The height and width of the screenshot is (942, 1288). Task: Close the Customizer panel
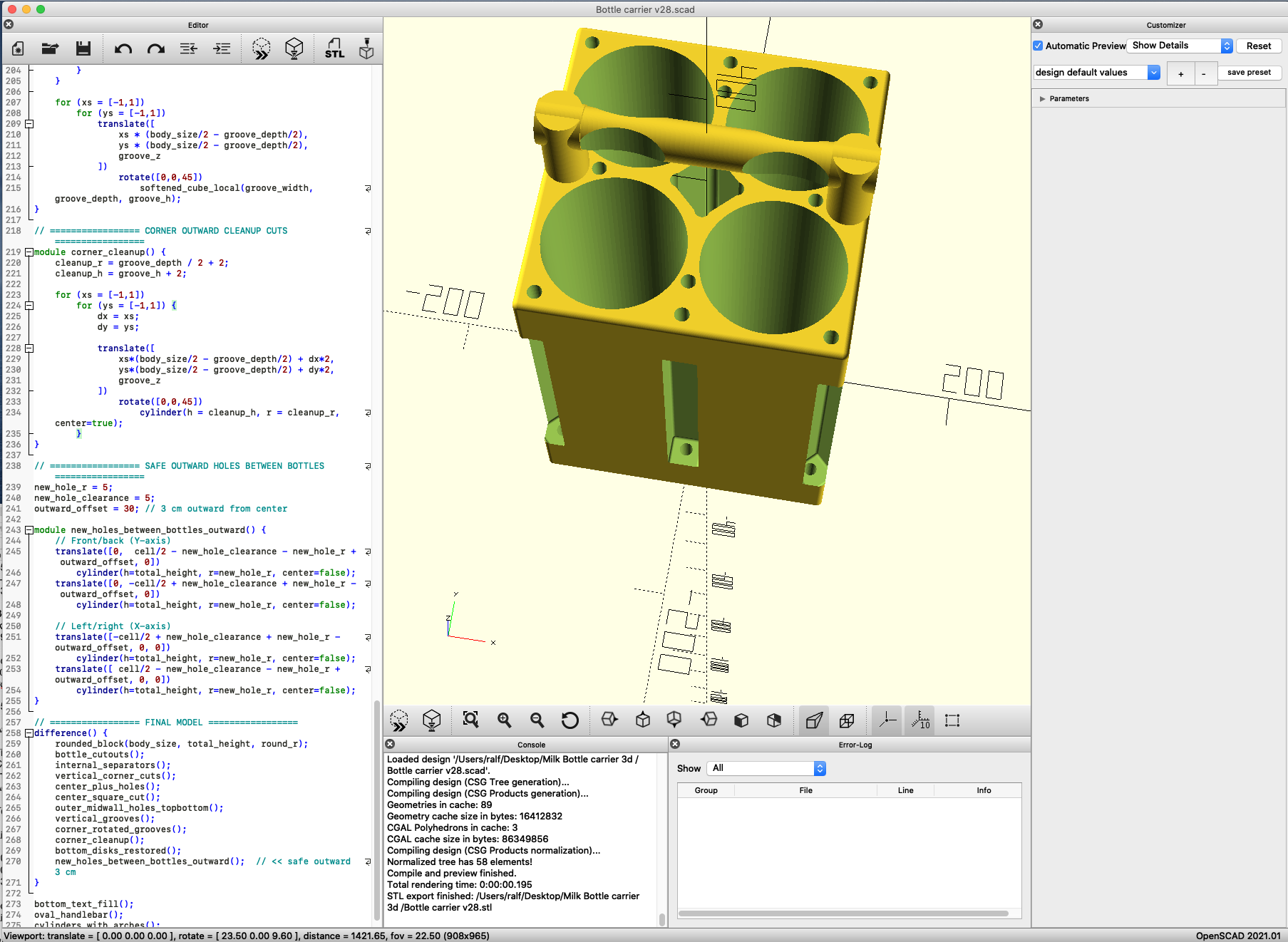tap(1038, 24)
